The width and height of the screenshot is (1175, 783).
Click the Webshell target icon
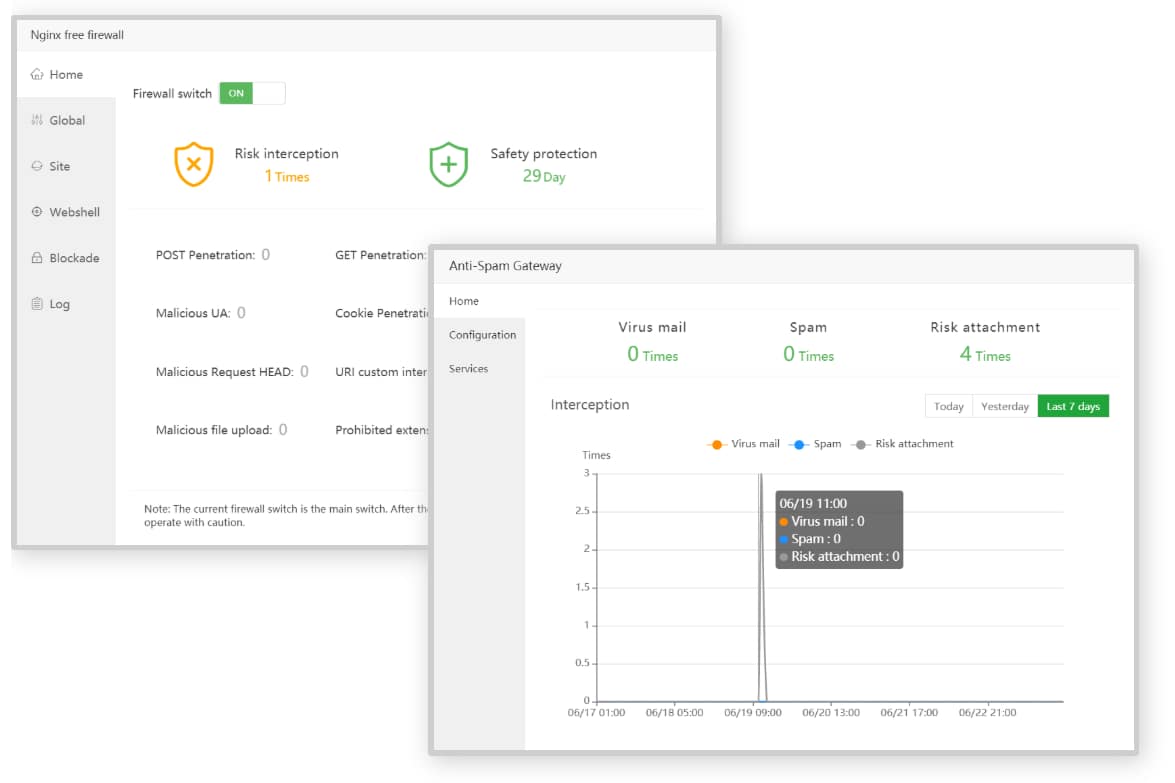37,211
